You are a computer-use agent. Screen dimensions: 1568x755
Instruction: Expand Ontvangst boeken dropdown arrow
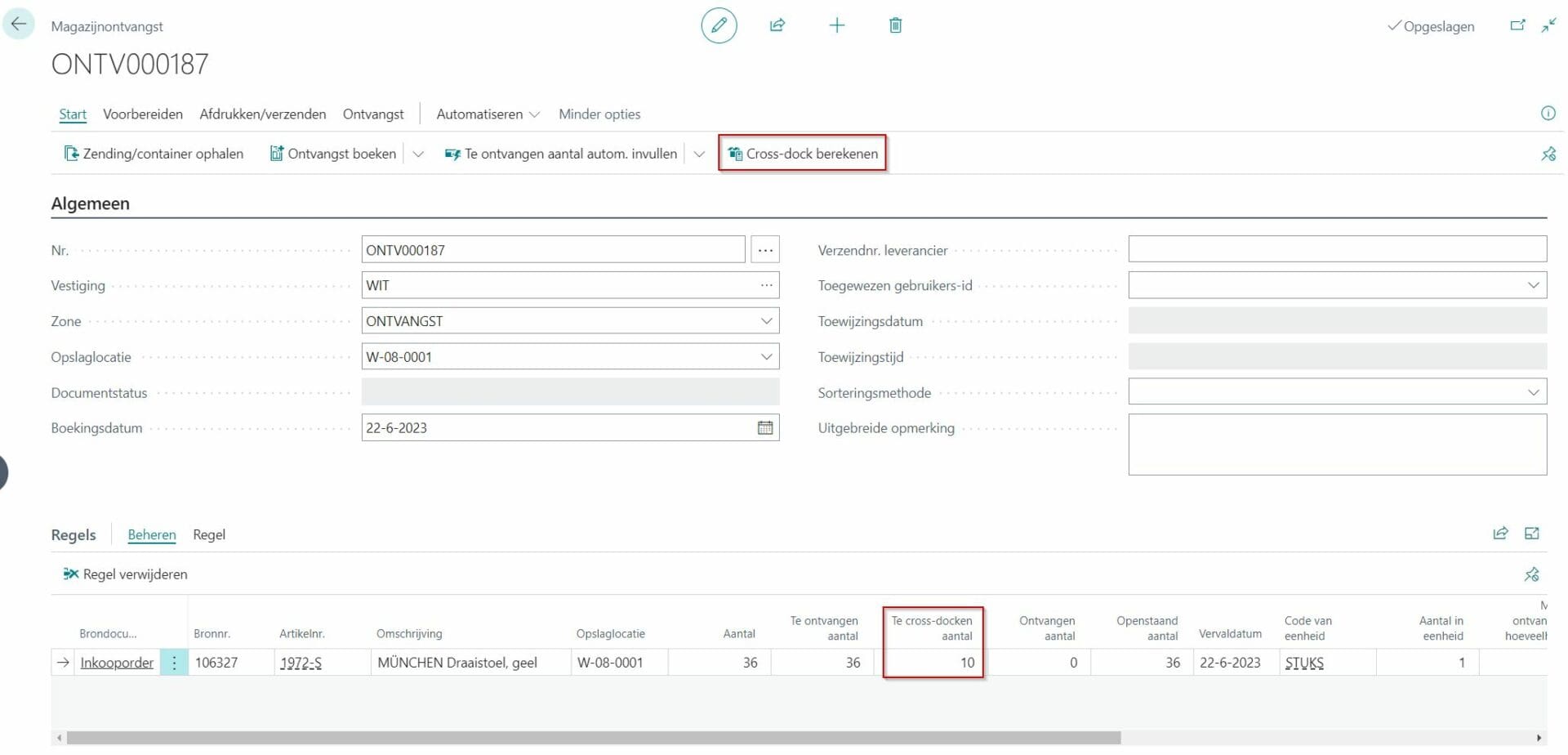[x=418, y=154]
